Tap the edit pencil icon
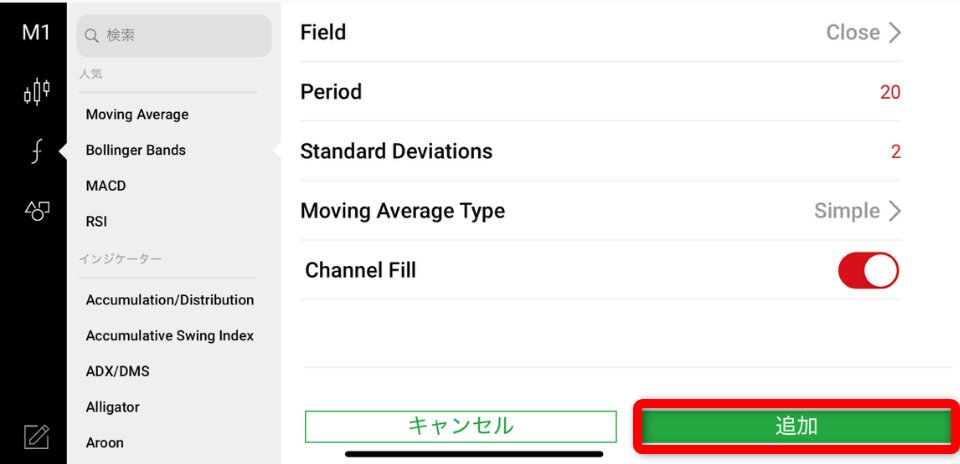 pyautogui.click(x=36, y=436)
